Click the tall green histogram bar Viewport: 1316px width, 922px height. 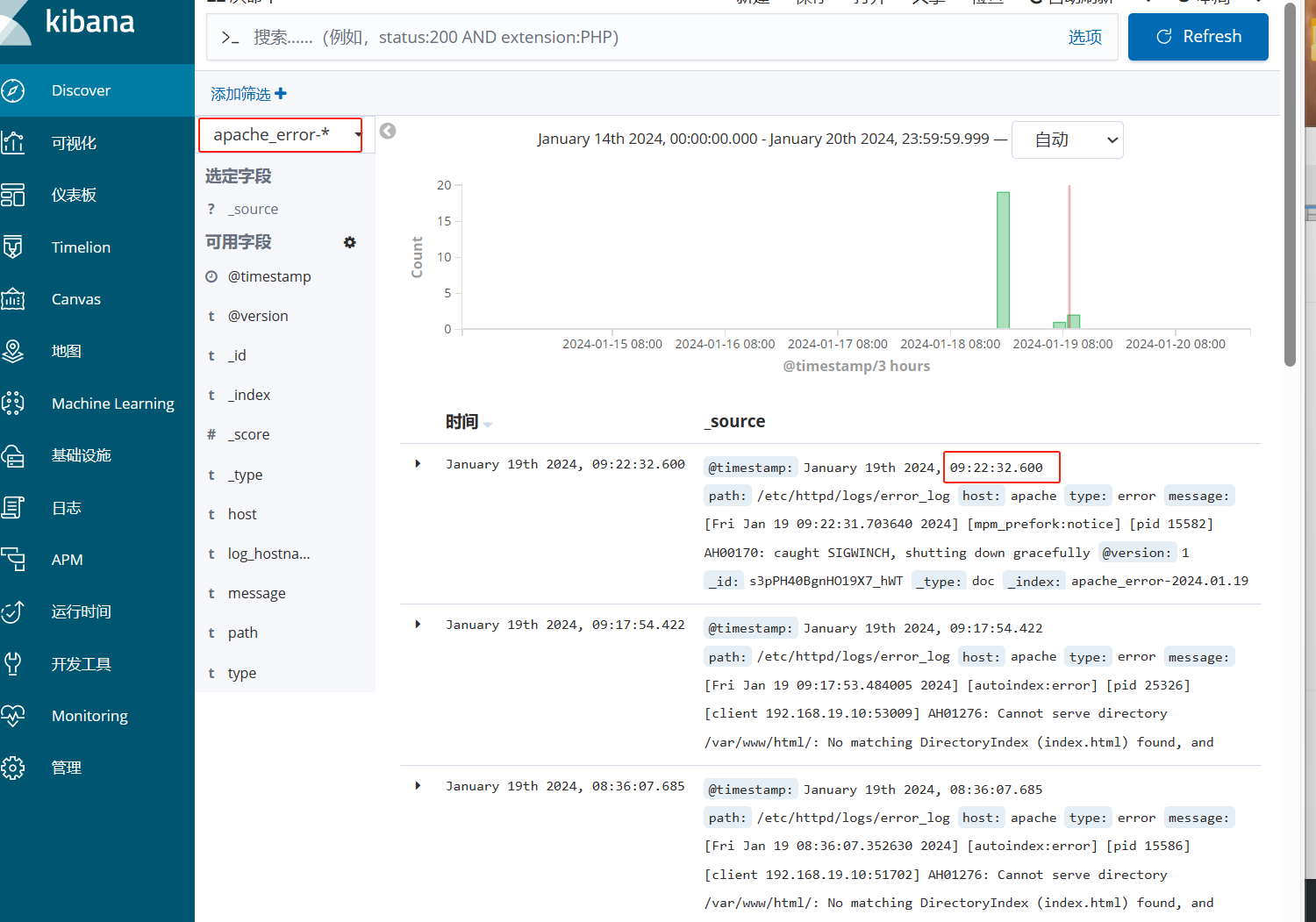point(1003,260)
